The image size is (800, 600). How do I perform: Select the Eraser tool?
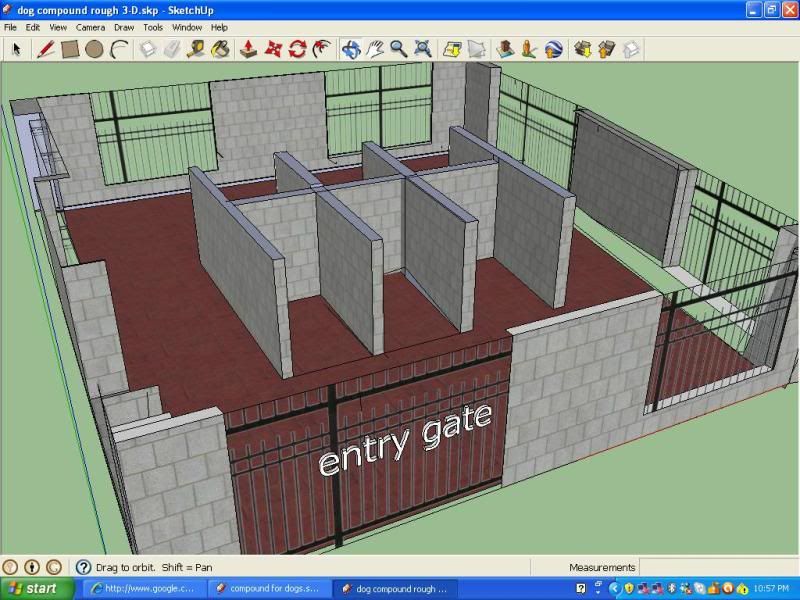pos(171,48)
